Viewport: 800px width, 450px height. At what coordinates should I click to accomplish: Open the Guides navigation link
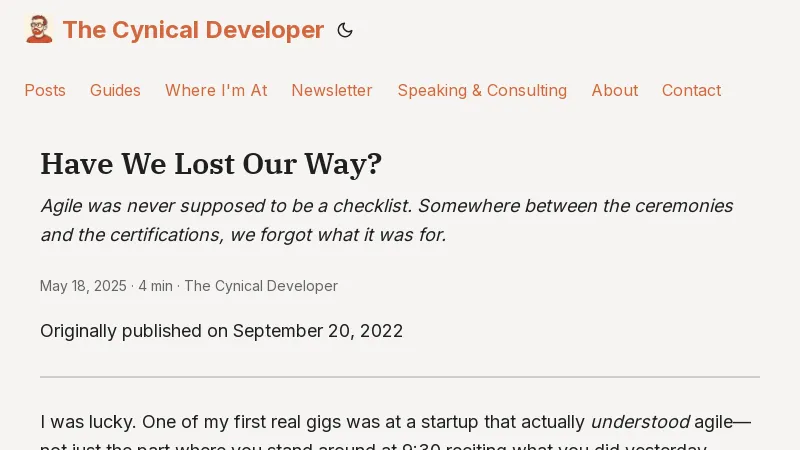[115, 90]
